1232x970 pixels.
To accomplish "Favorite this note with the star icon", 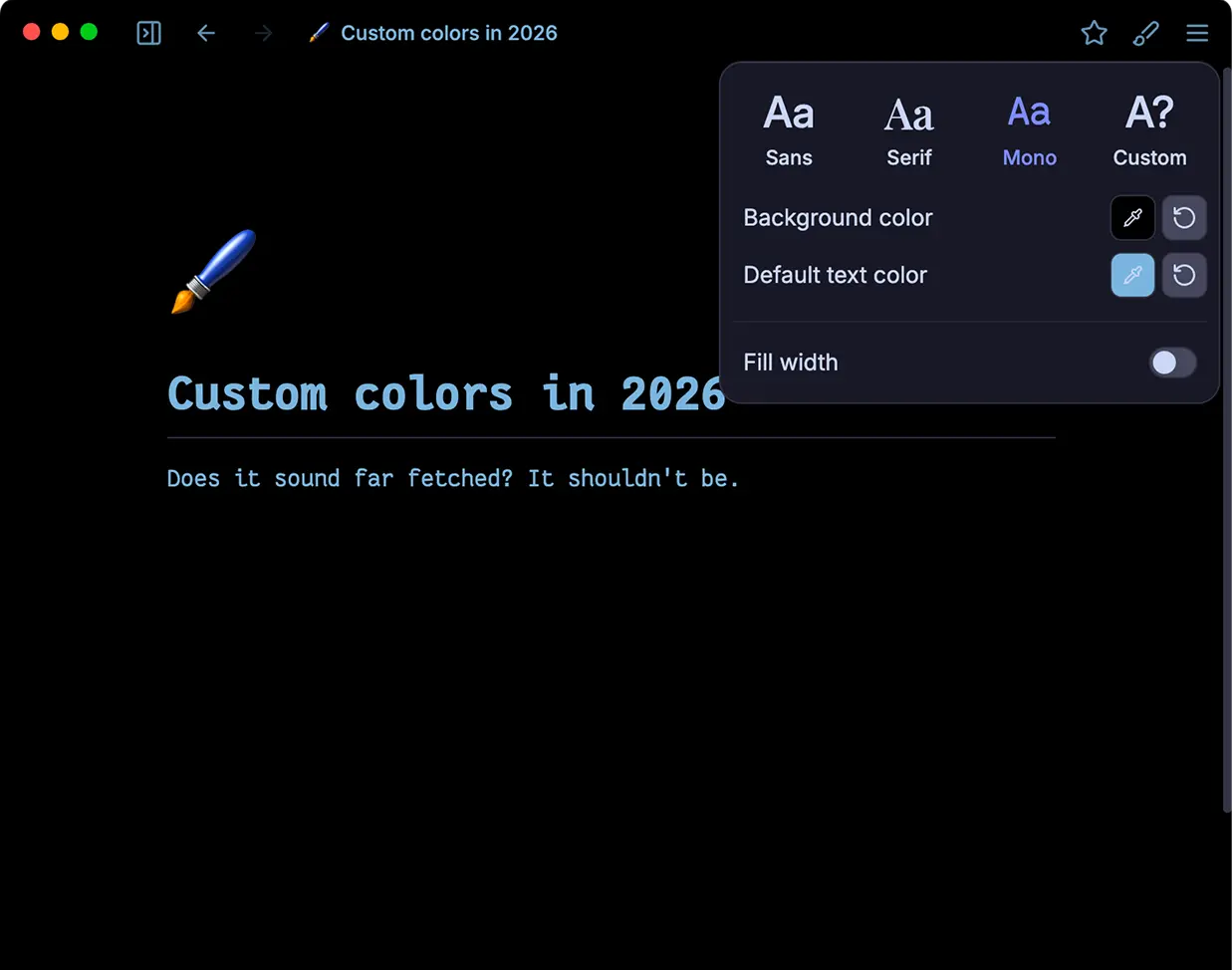I will coord(1094,33).
